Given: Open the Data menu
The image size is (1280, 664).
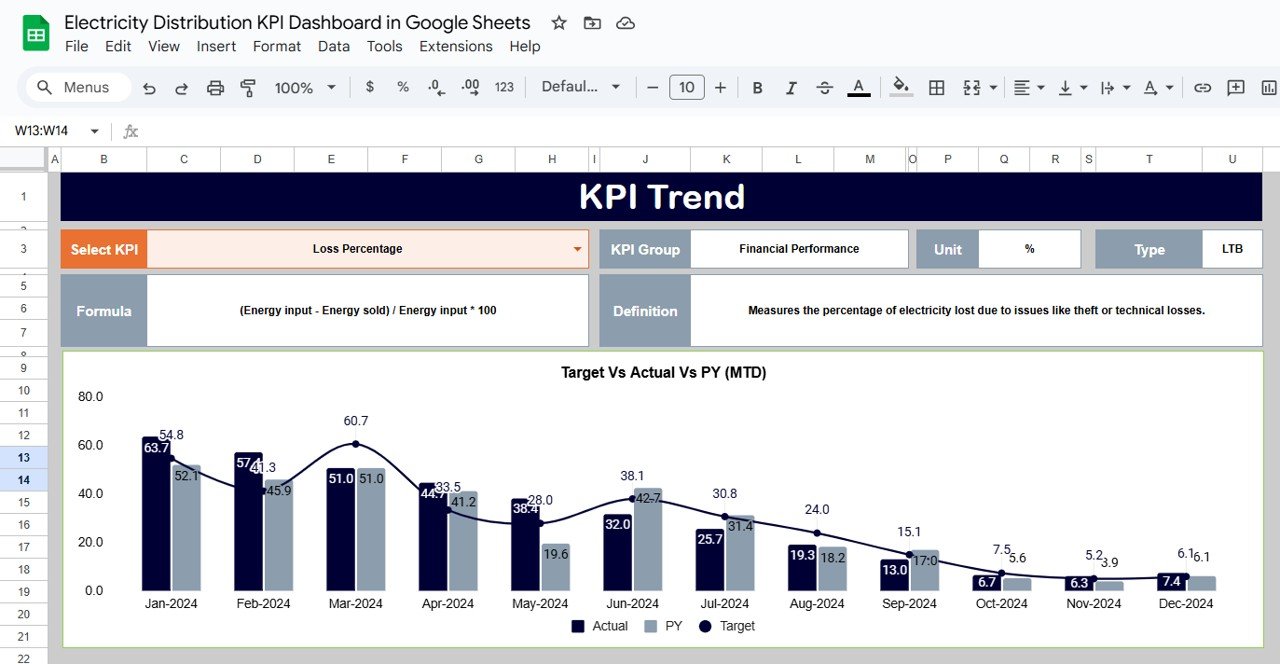Looking at the screenshot, I should click(333, 46).
